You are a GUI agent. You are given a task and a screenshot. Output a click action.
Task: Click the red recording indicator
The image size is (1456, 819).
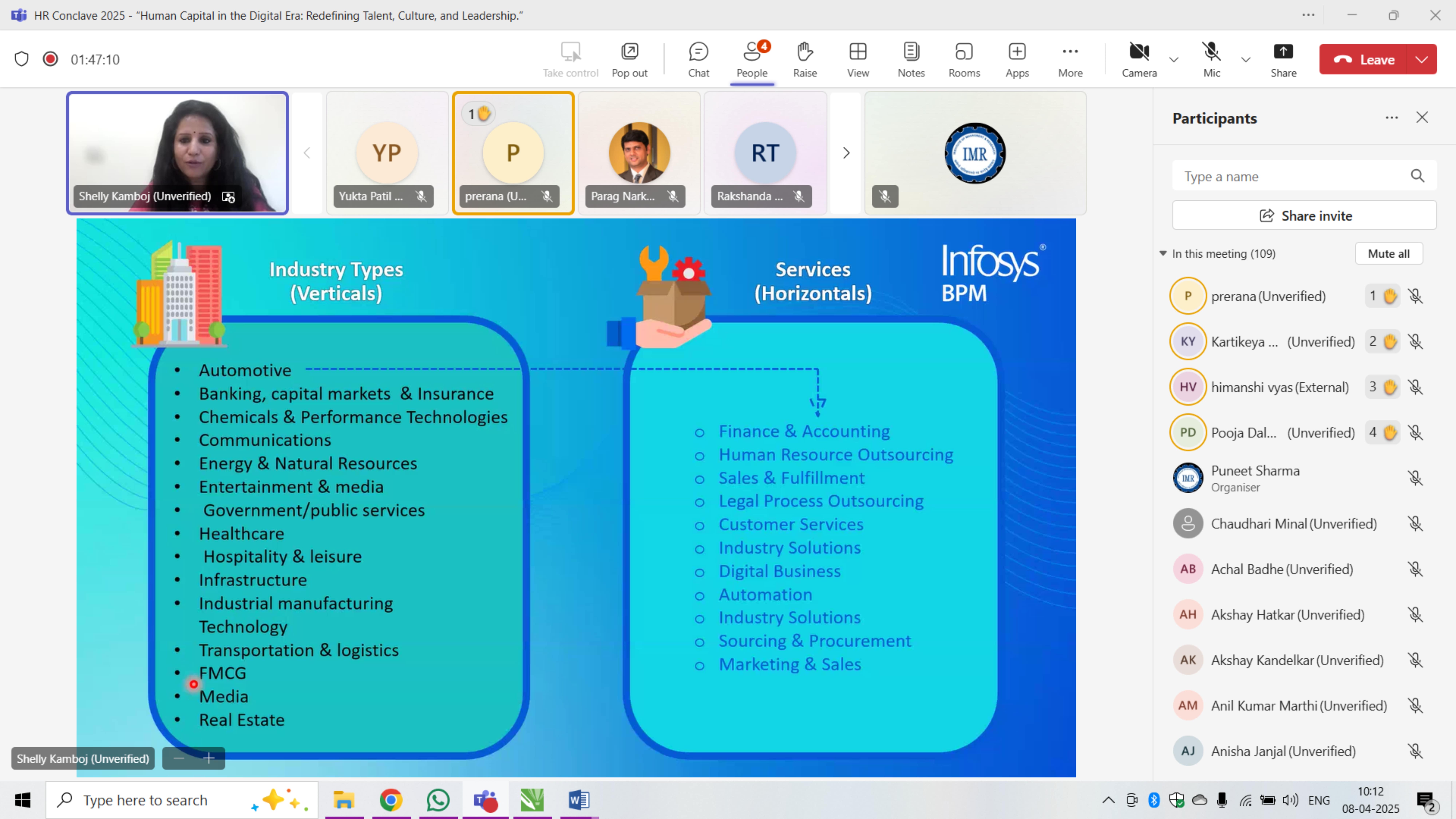pyautogui.click(x=50, y=59)
